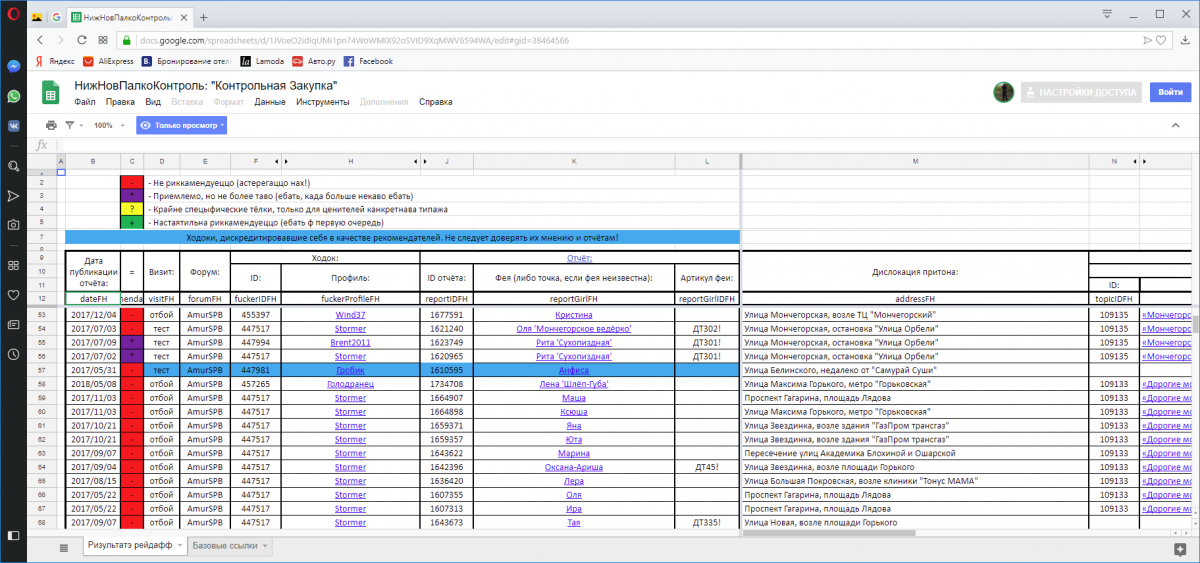Open Facebook Messenger in the Opera sidebar
Viewport: 1200px width, 563px height.
tap(14, 67)
